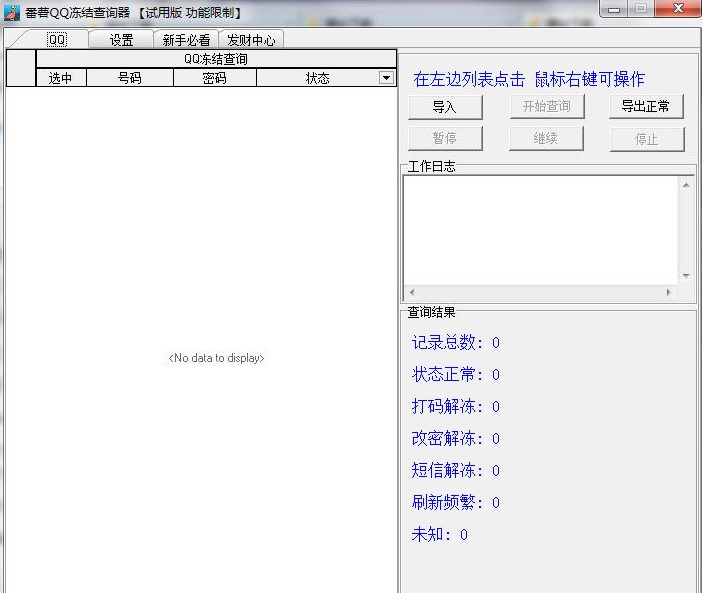Sort by the 选中 column header
The image size is (702, 593).
[61, 78]
